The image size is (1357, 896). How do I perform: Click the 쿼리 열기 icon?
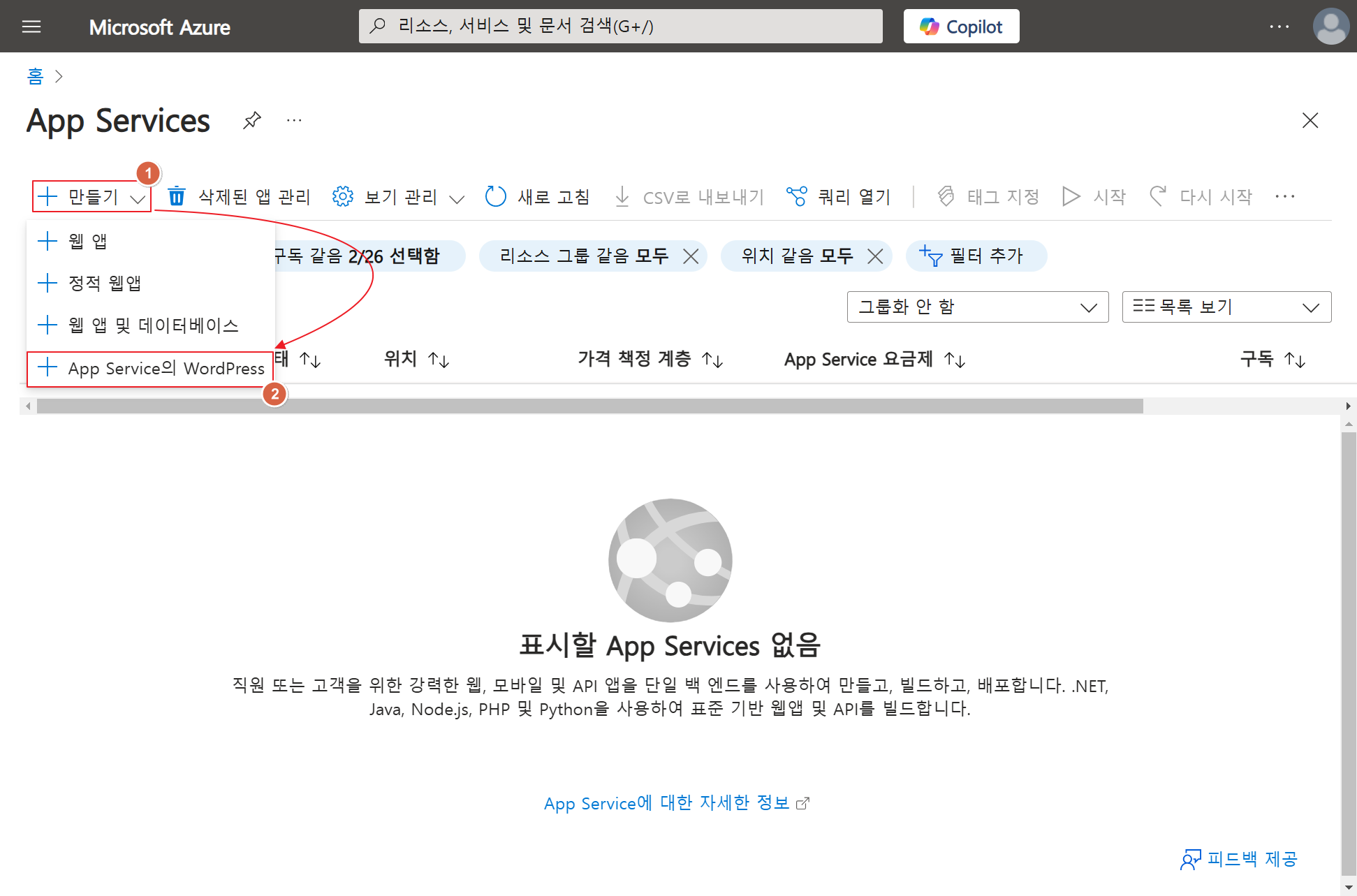(x=796, y=197)
